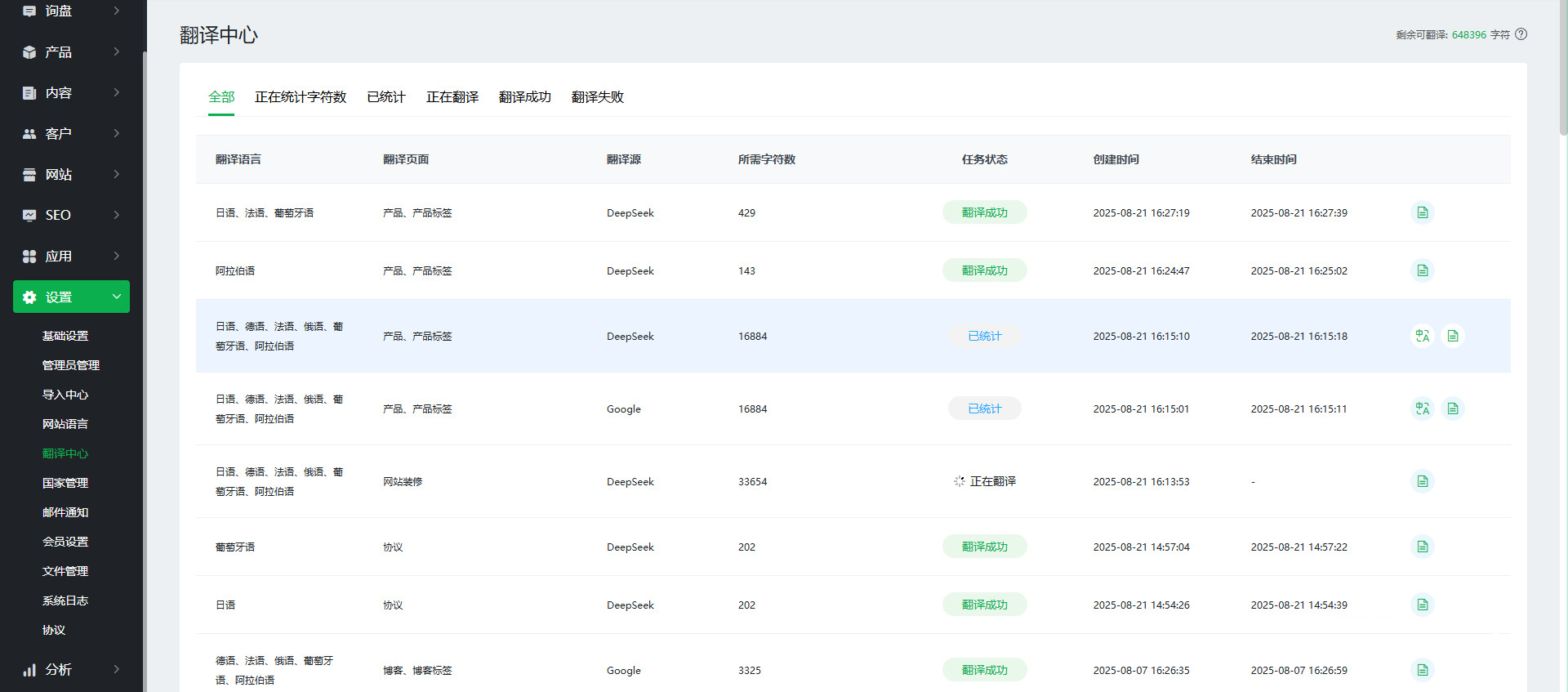Collapse the 设置 sidebar menu
Screen dimensions: 1568x692
[71, 297]
